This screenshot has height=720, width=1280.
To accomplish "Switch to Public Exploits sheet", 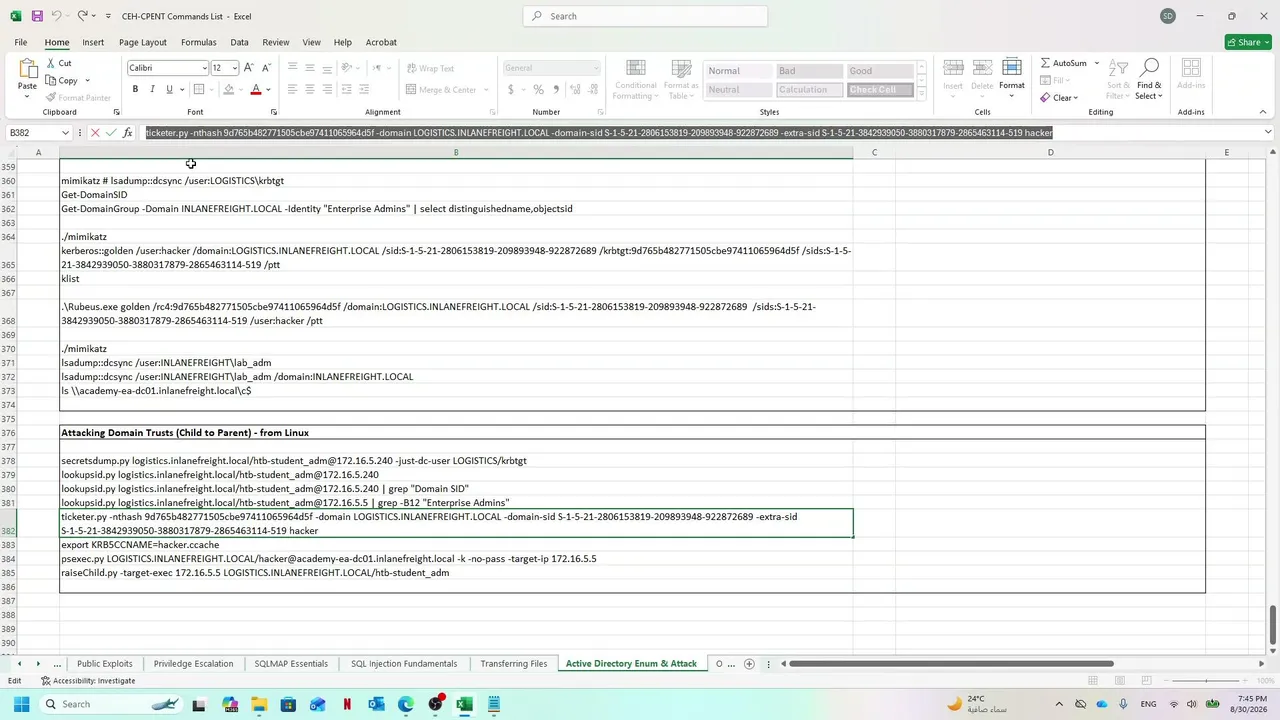I will 105,664.
